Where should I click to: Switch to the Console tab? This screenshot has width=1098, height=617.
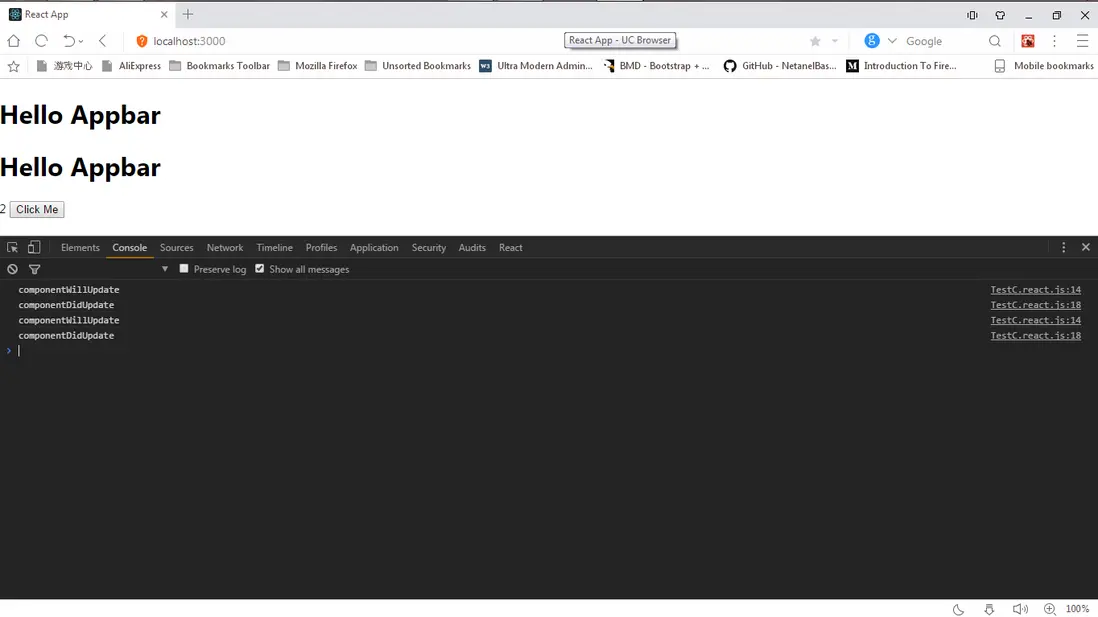pyautogui.click(x=130, y=247)
